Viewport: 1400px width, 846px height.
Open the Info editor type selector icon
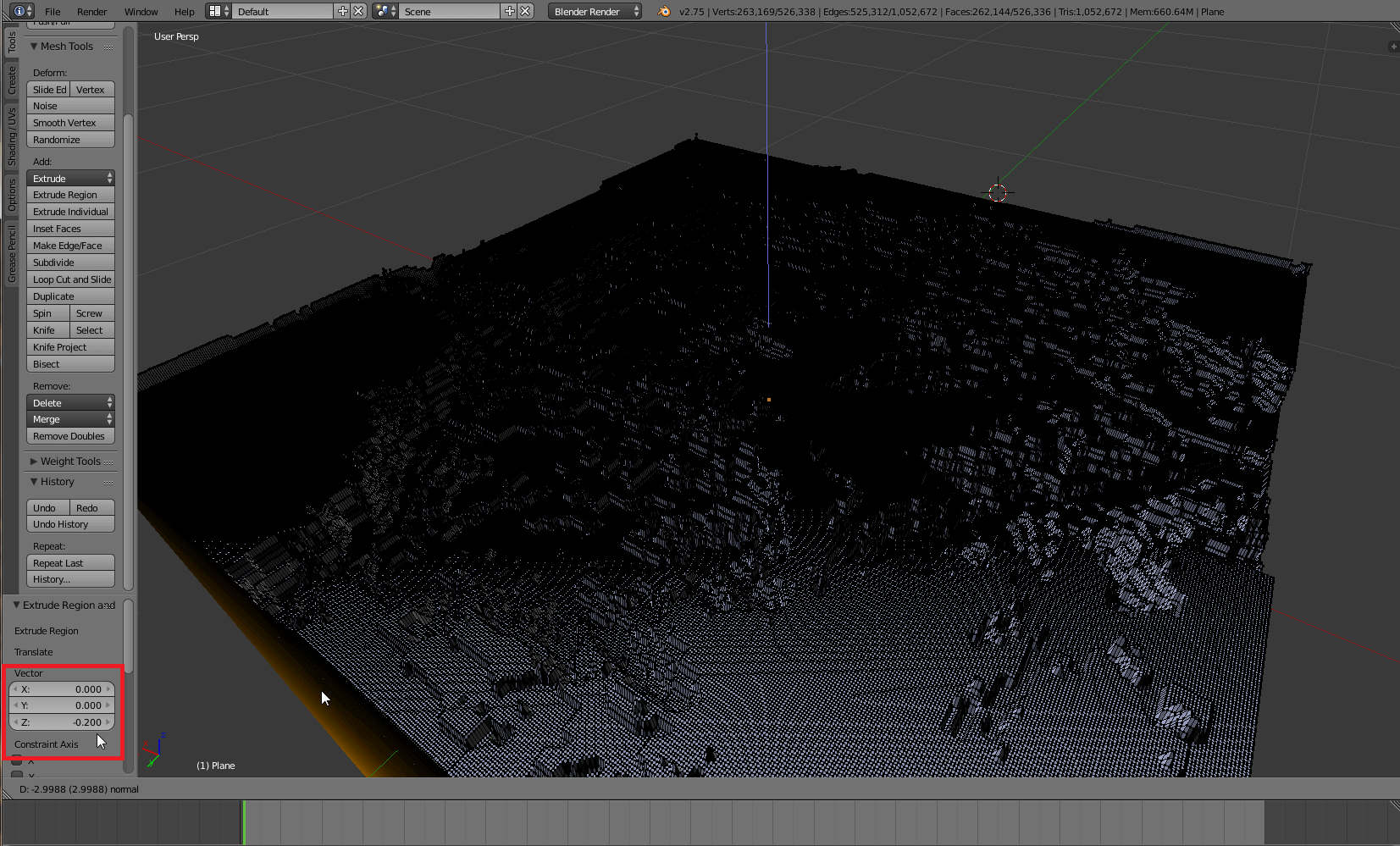22,11
